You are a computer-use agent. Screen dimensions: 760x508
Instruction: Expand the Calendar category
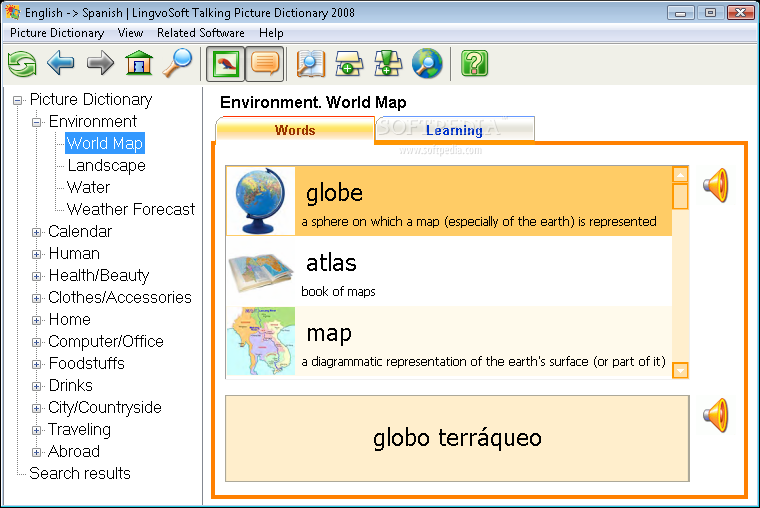coord(36,232)
